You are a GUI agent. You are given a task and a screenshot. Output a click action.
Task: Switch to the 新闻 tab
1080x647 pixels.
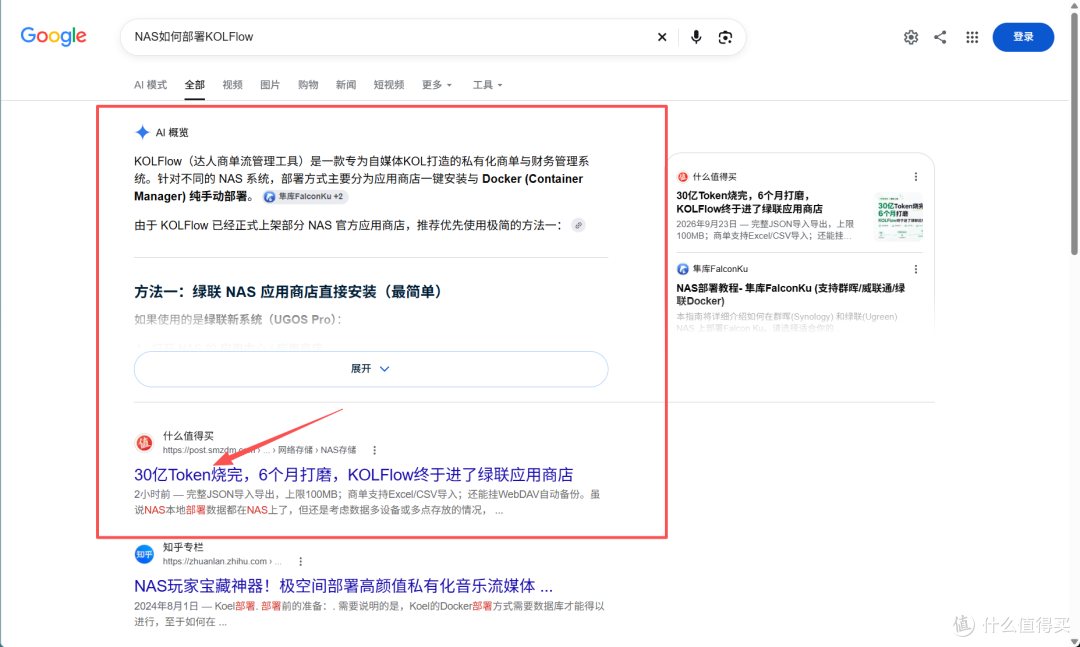[x=346, y=85]
